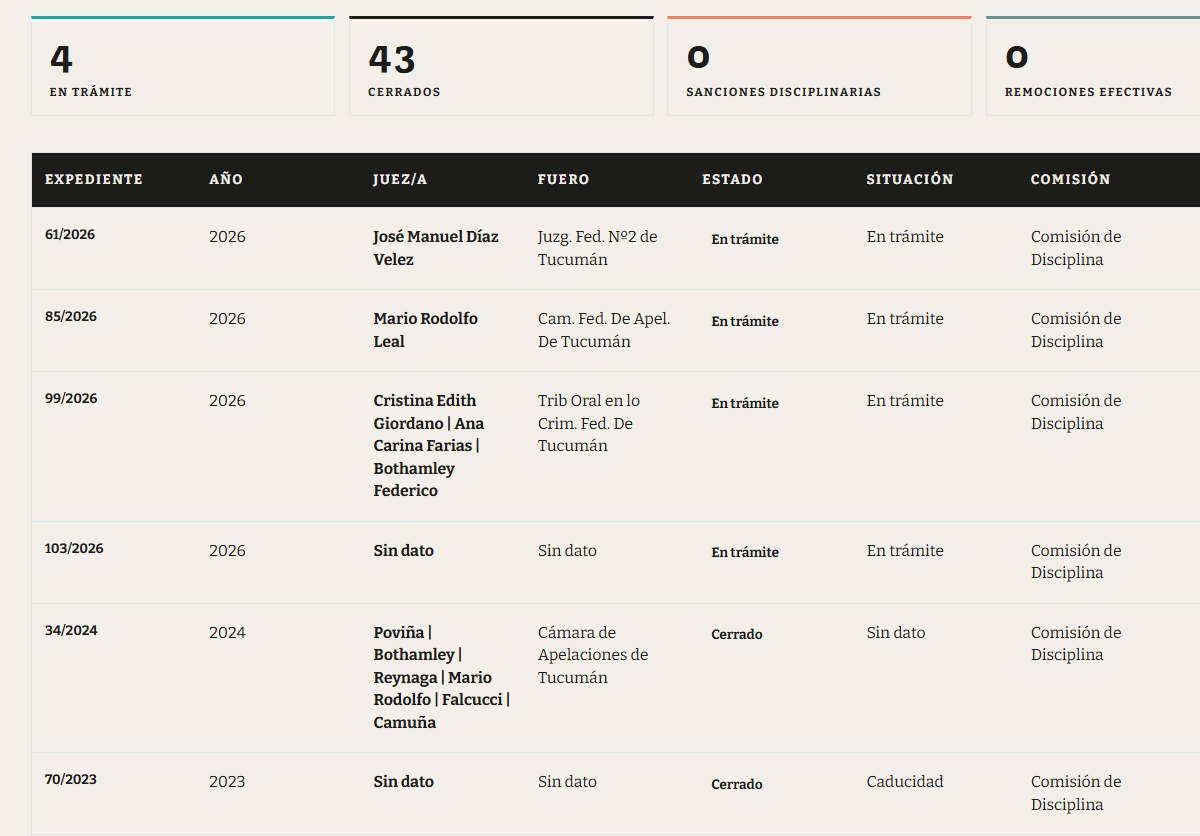Click the 'Sanciones disciplinarias' stat card
The height and width of the screenshot is (836, 1200).
click(819, 66)
